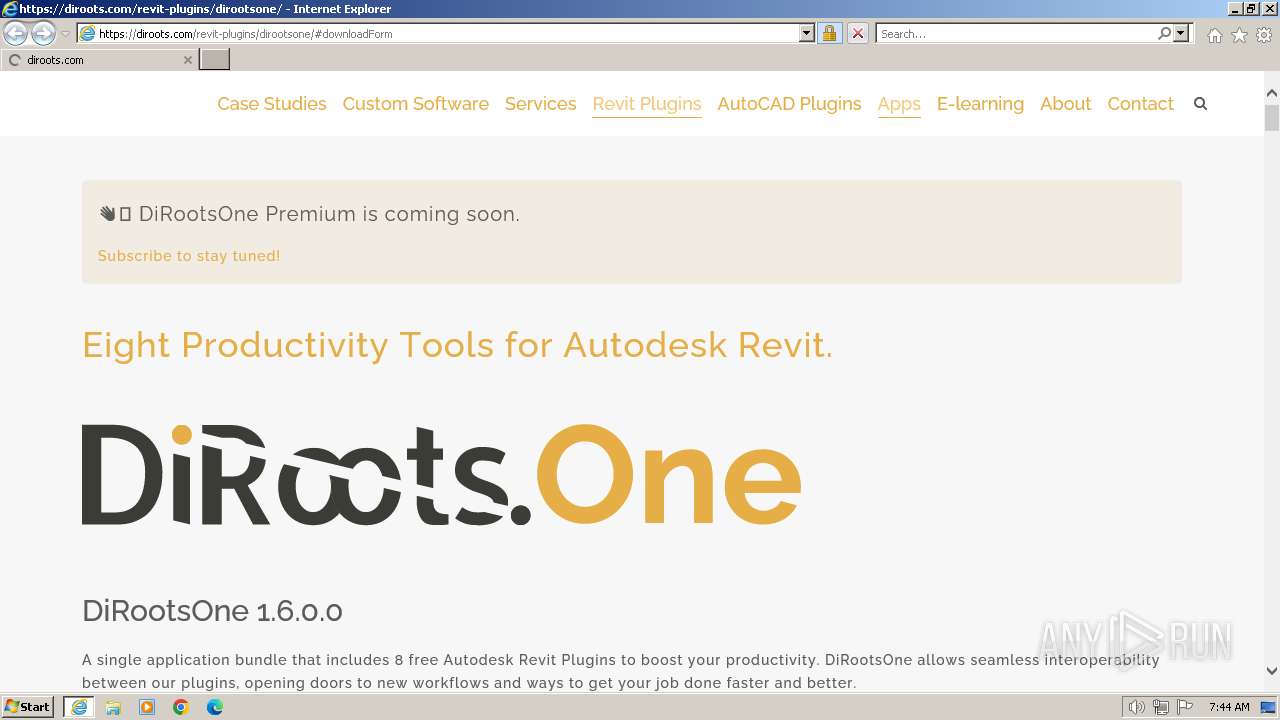Click the address bar URL field

(447, 33)
